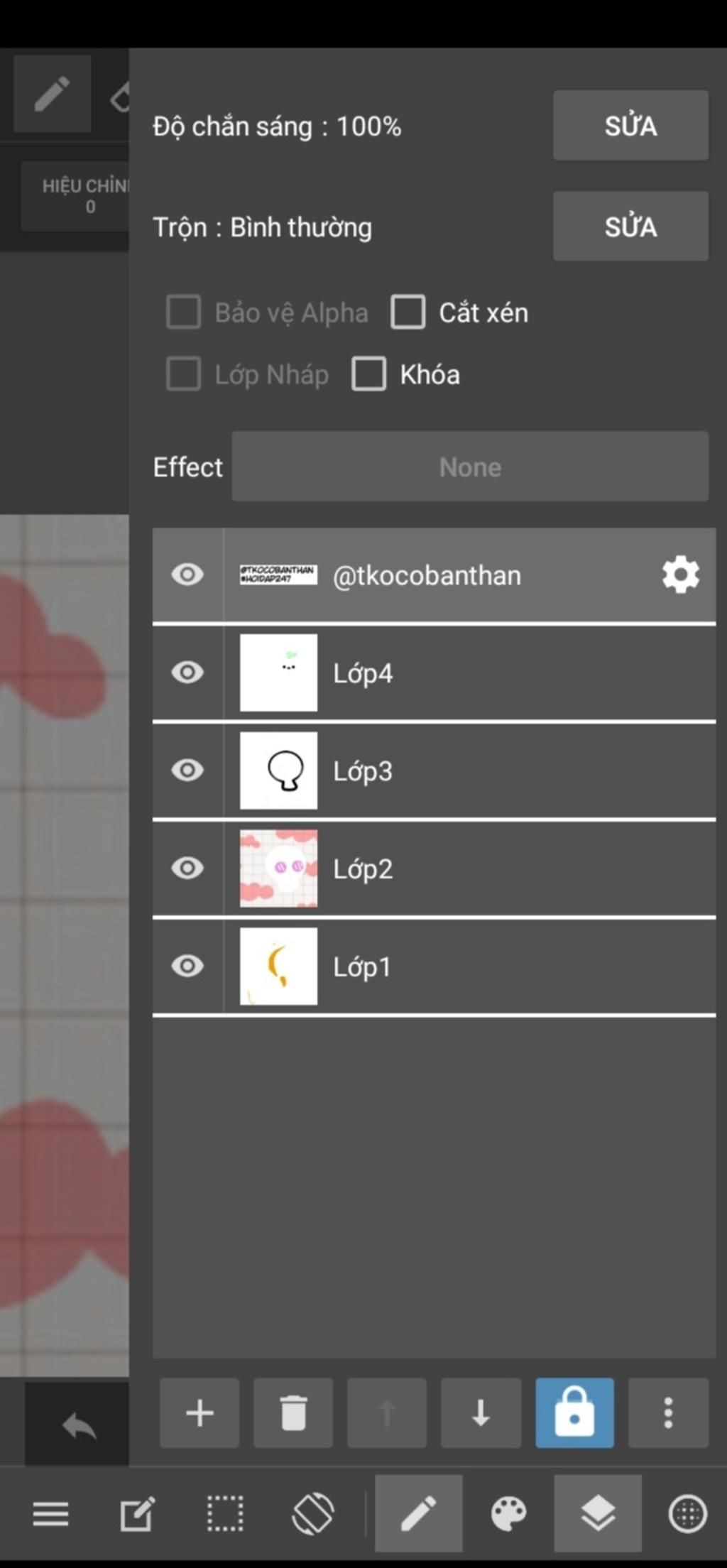Image resolution: width=727 pixels, height=1568 pixels.
Task: Delete selected layer with trash icon
Action: [x=293, y=1412]
